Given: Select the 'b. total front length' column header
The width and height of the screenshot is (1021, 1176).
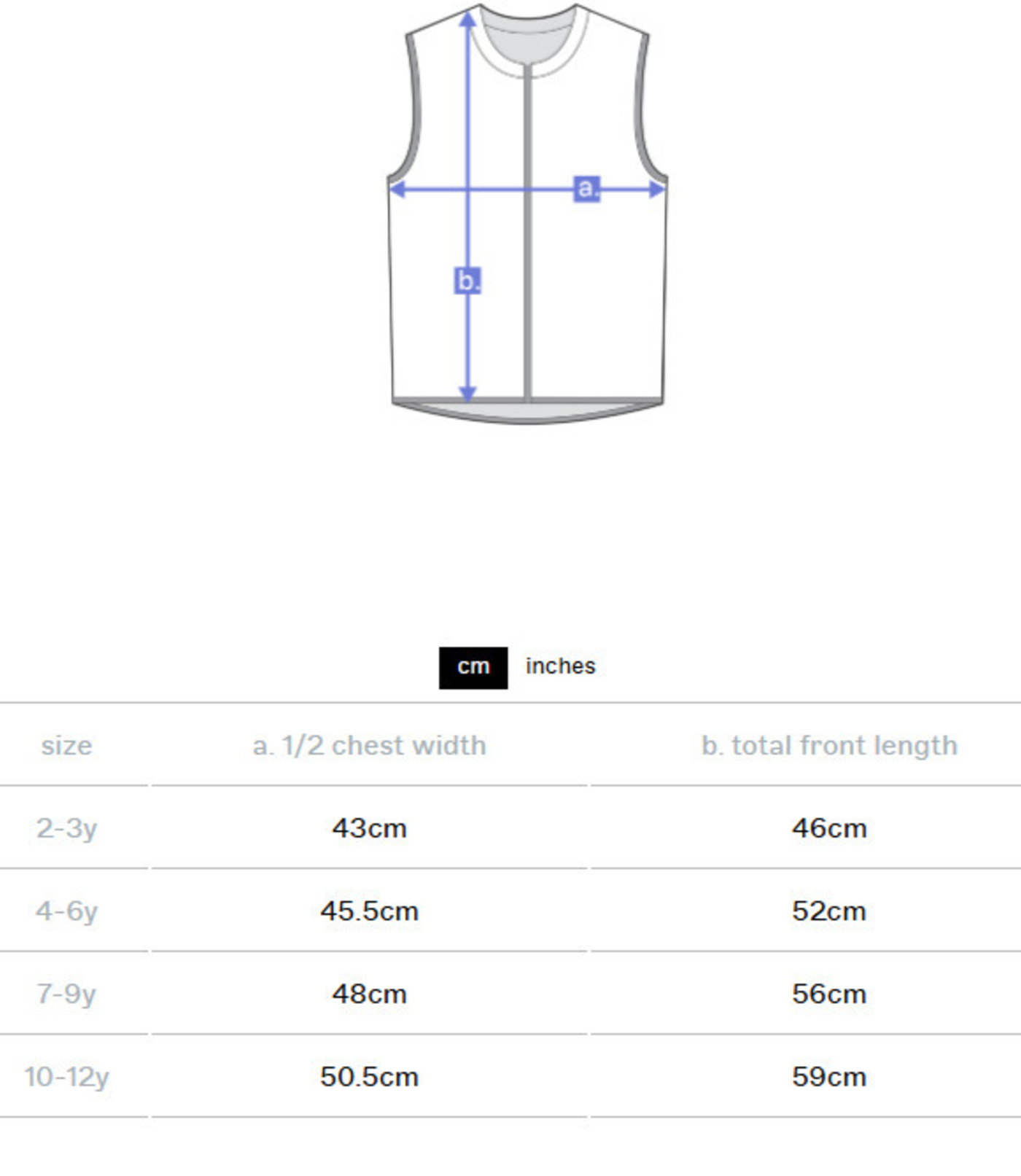Looking at the screenshot, I should coord(829,746).
